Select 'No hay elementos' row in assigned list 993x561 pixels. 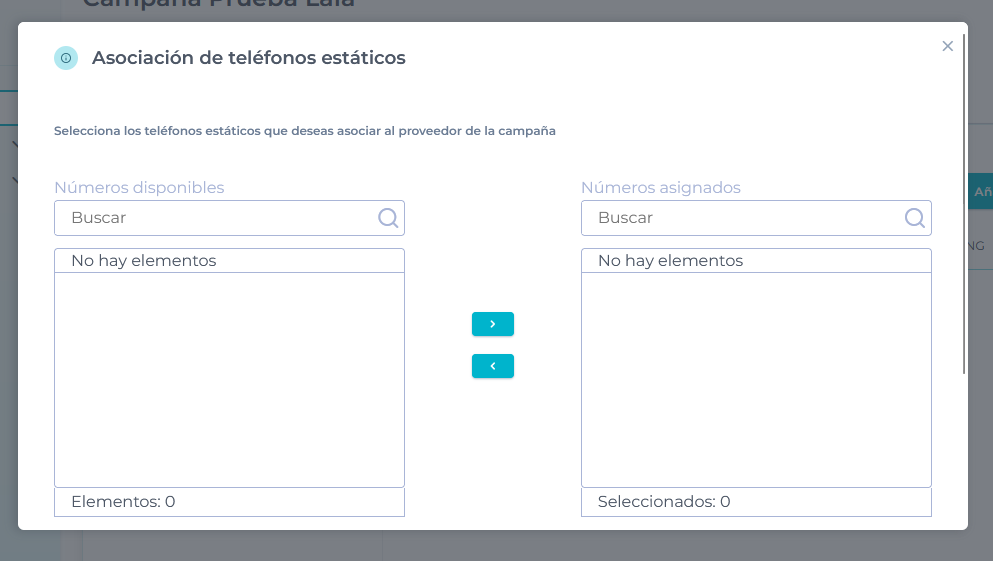click(756, 261)
